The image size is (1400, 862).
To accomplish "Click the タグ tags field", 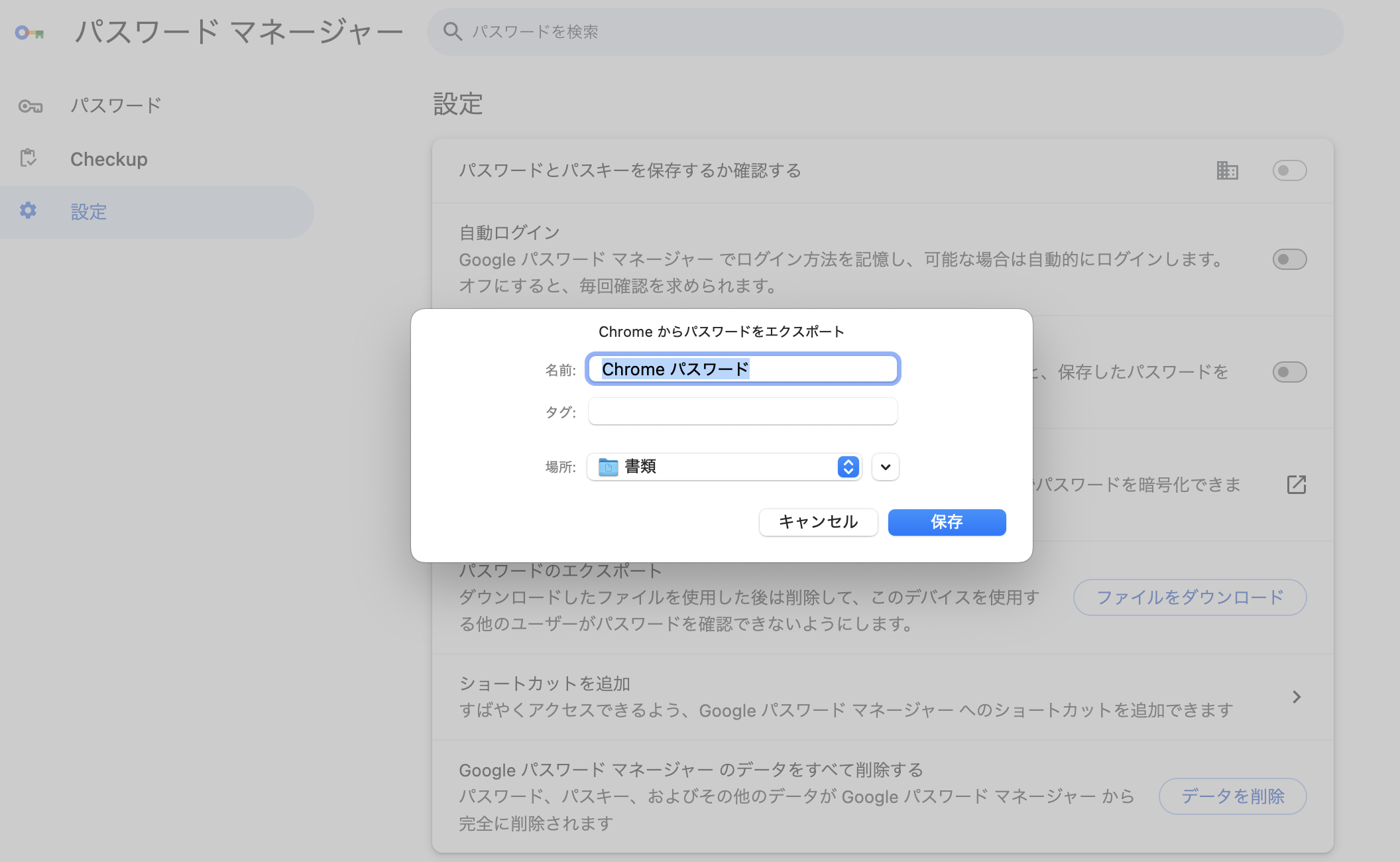I will [x=743, y=411].
